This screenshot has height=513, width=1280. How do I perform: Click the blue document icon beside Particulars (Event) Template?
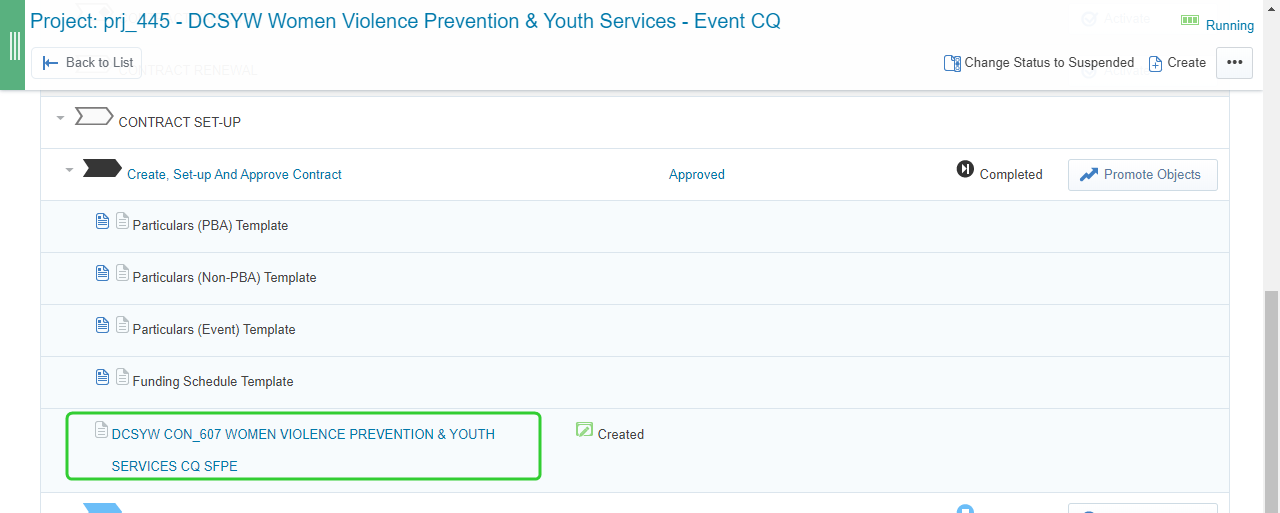click(102, 325)
